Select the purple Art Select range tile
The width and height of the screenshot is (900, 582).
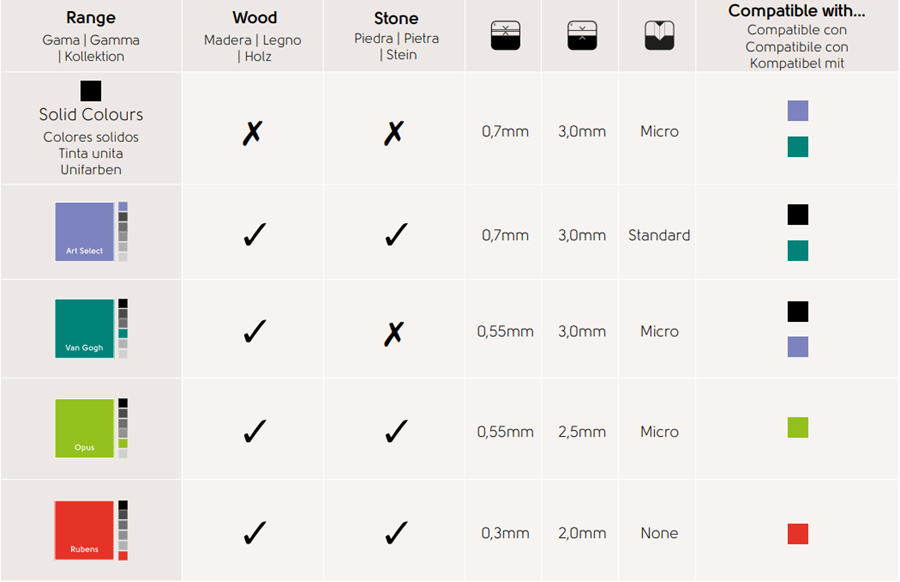coord(85,232)
